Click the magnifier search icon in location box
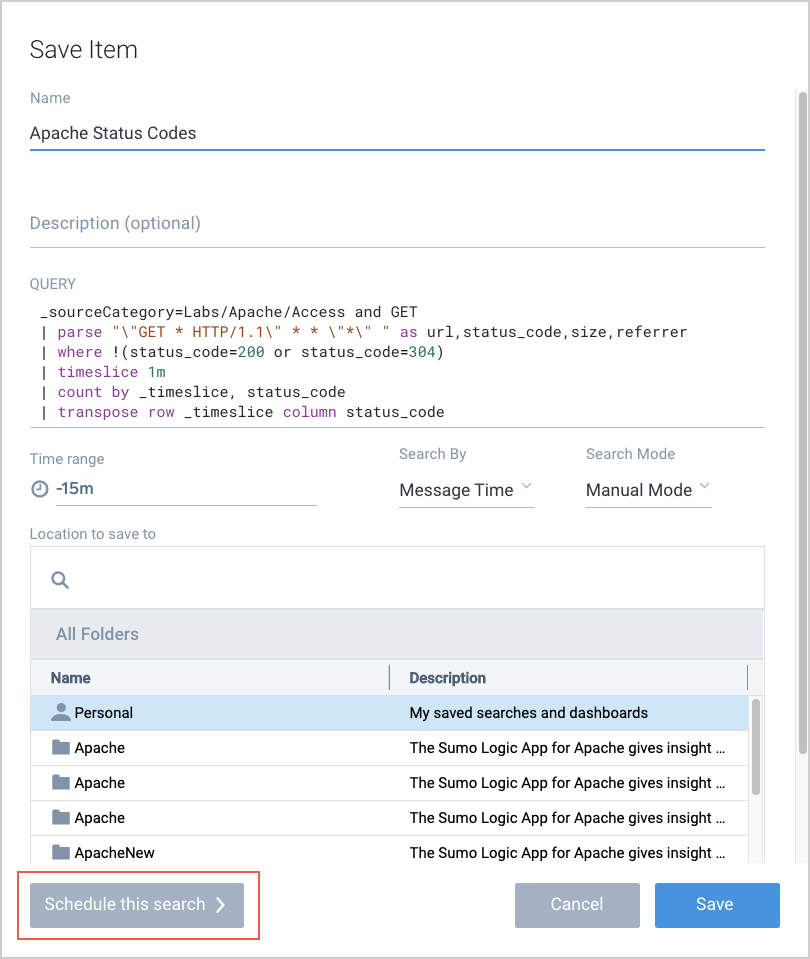 click(60, 579)
